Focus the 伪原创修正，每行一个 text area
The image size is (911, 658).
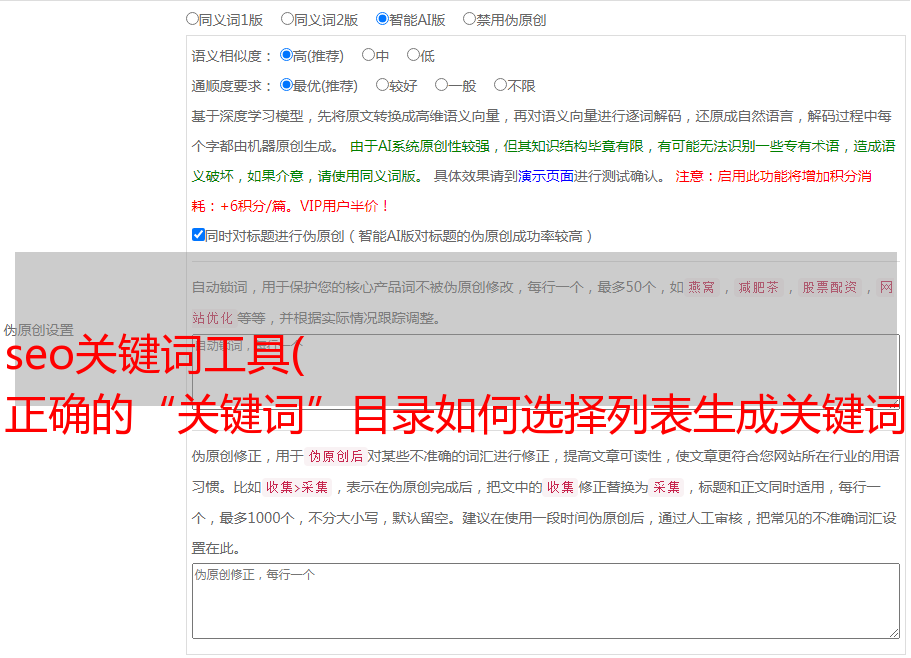(546, 601)
